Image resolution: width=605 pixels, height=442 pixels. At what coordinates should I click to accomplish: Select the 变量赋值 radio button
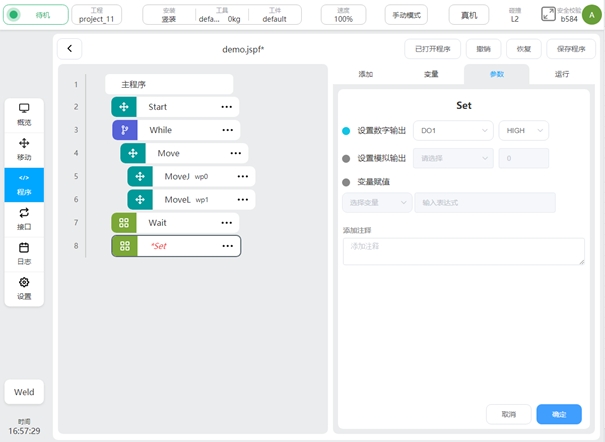pos(346,182)
